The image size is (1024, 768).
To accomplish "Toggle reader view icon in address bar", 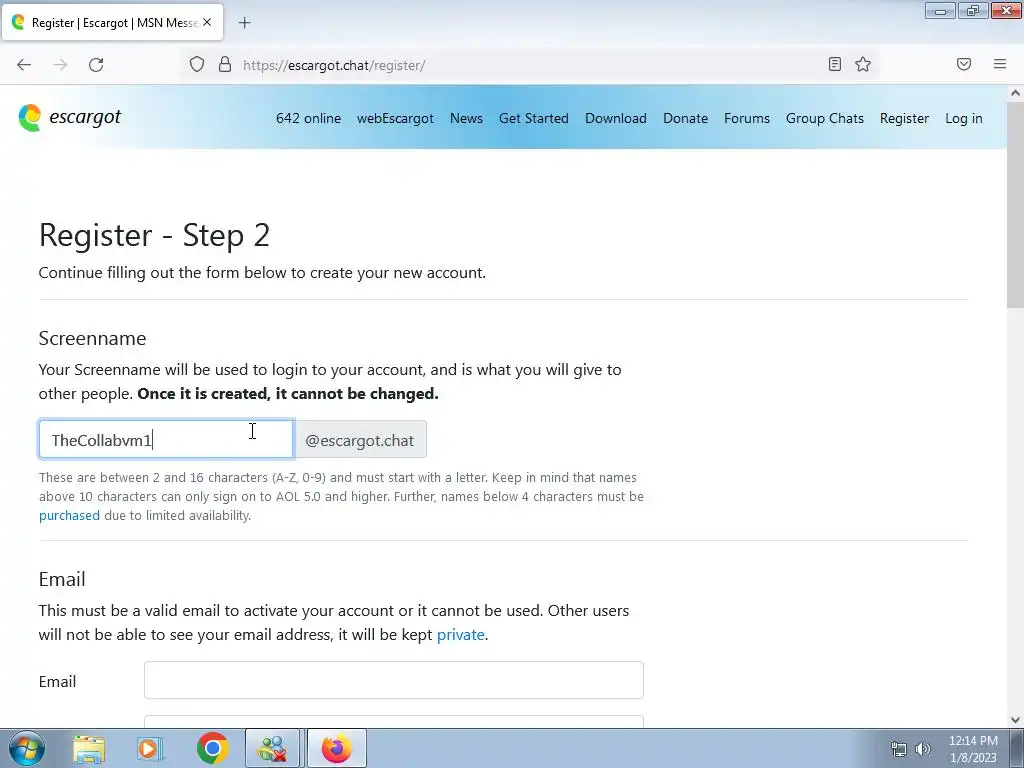I will pyautogui.click(x=835, y=64).
